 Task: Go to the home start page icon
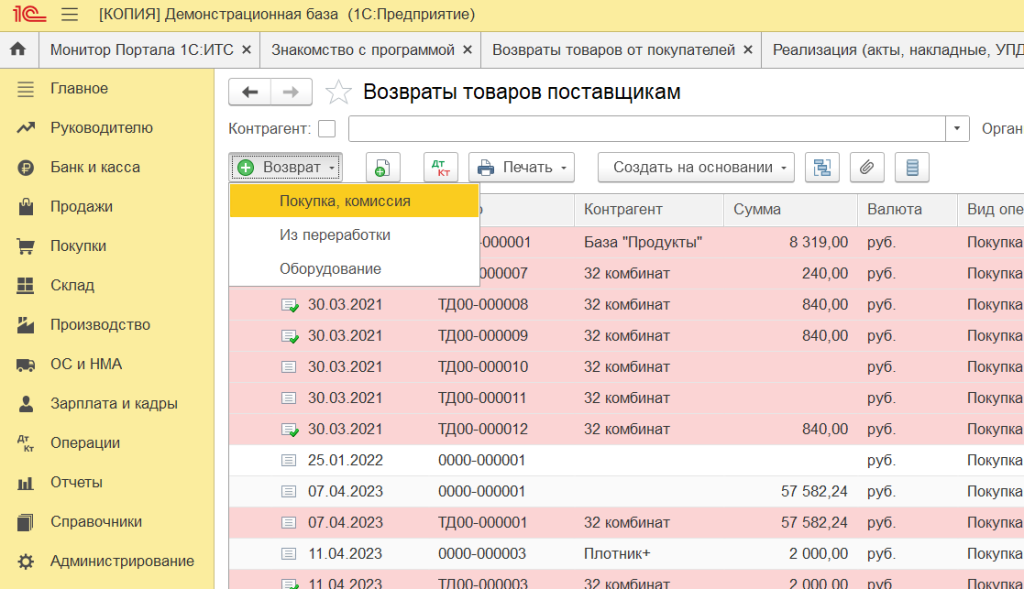point(18,50)
